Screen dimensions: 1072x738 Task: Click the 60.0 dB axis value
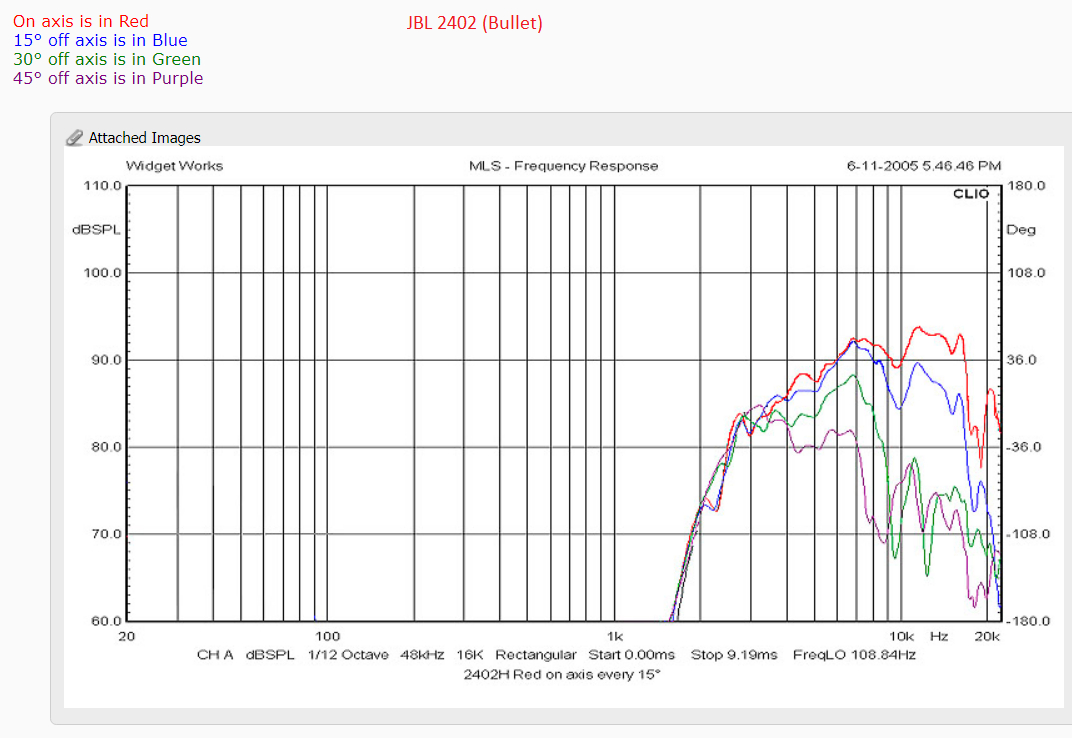coord(106,621)
